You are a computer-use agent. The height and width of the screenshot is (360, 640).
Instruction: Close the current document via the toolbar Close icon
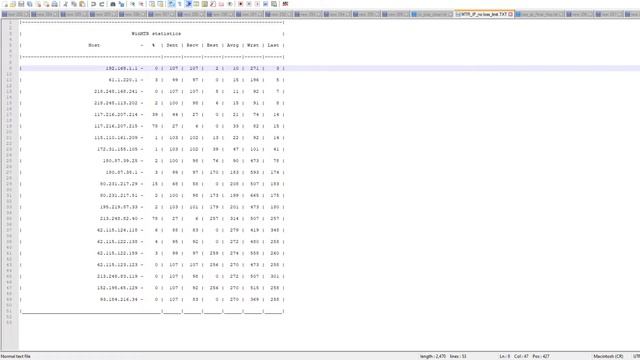[38, 4]
